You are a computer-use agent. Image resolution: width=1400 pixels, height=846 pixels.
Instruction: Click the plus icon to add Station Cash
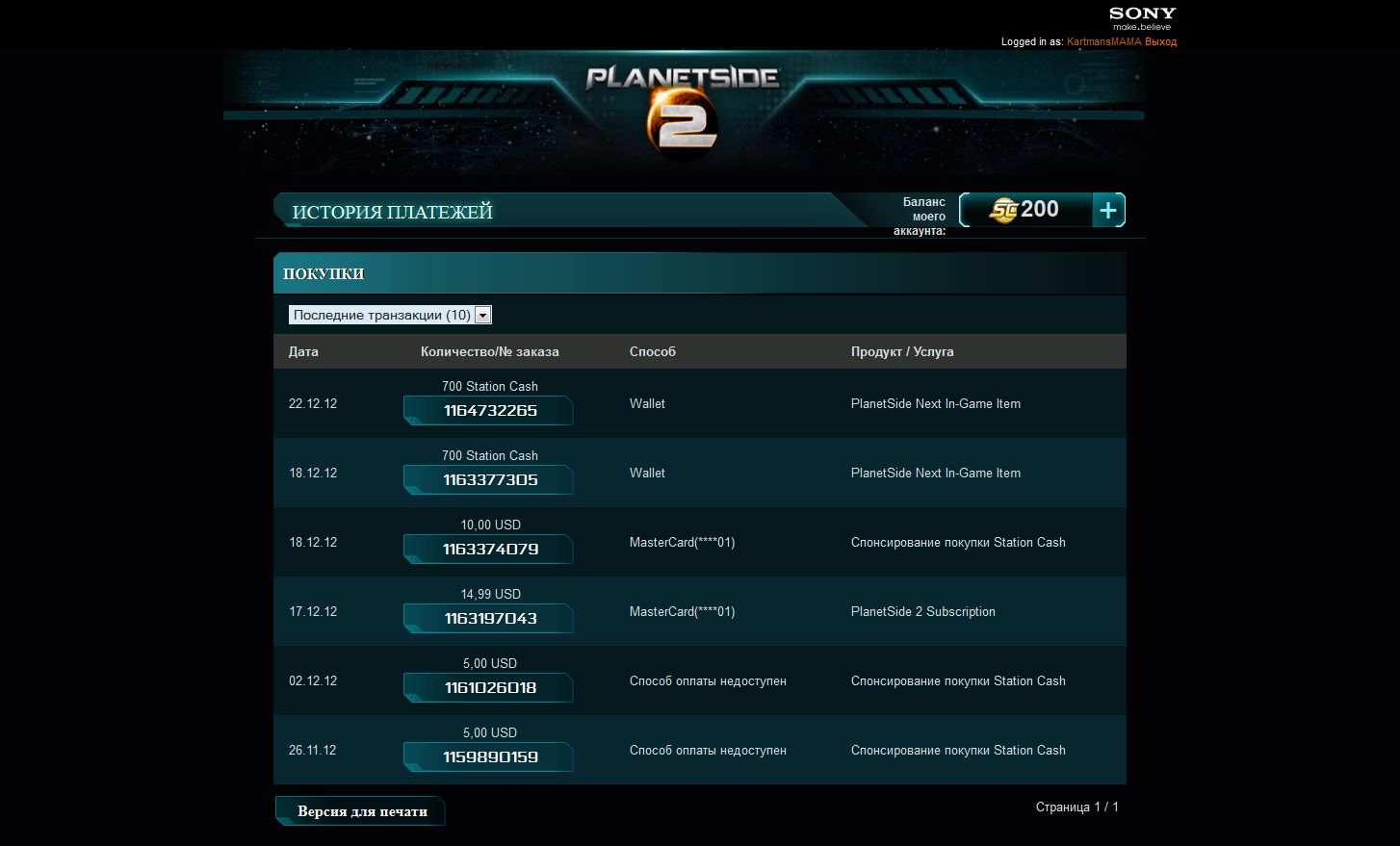click(x=1108, y=210)
